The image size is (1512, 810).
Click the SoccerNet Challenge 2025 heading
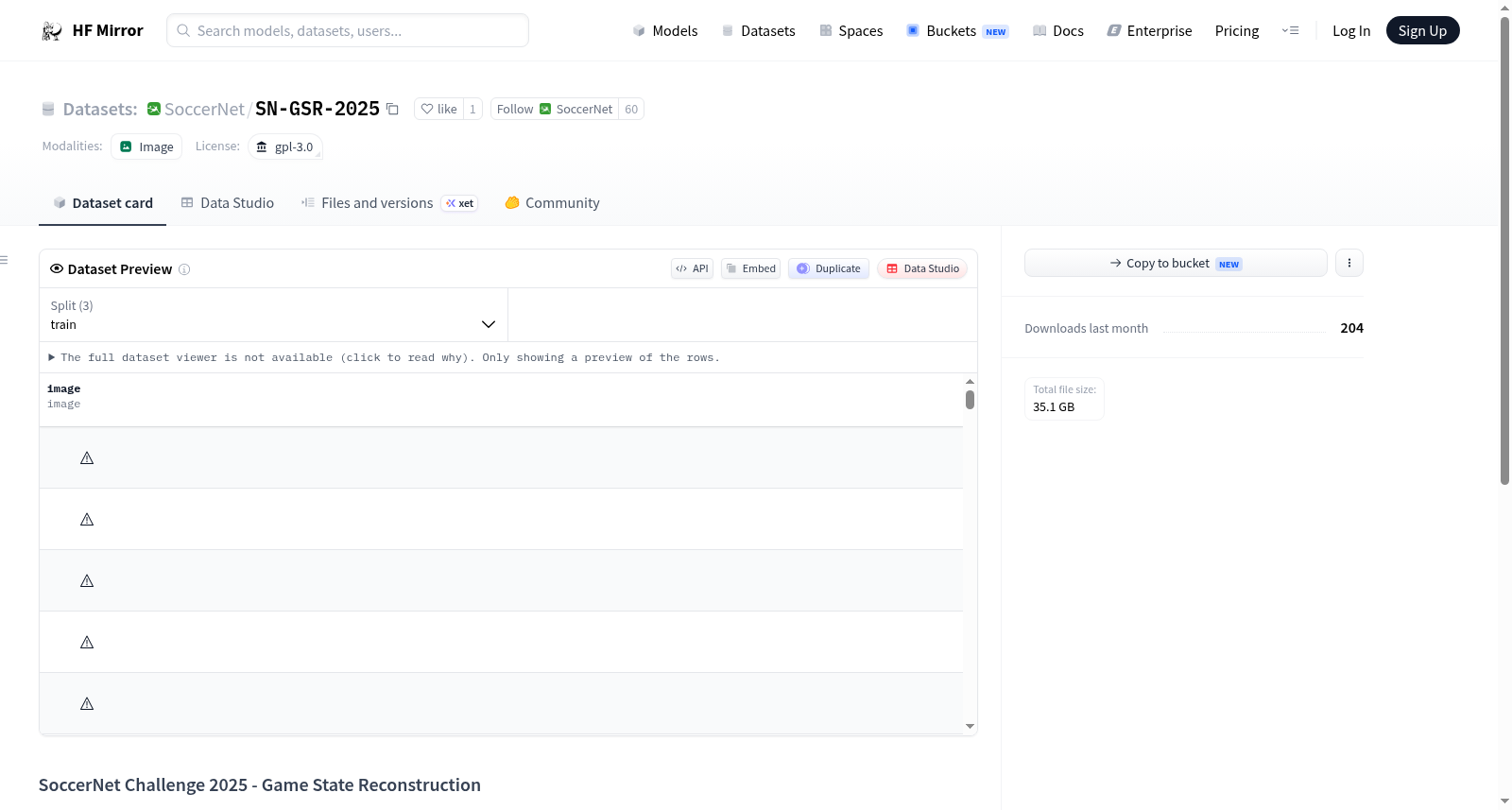coord(260,785)
